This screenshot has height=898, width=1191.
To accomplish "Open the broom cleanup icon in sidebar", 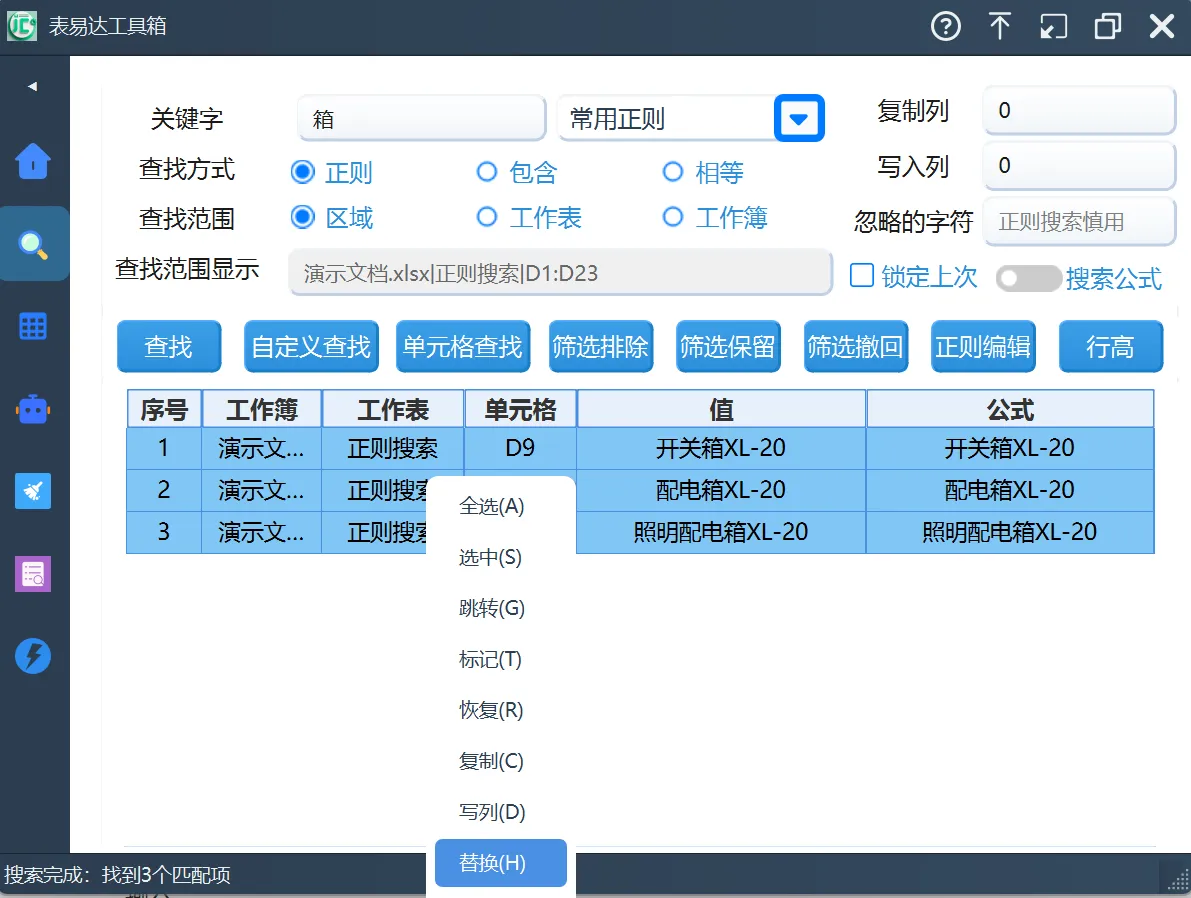I will (x=33, y=492).
